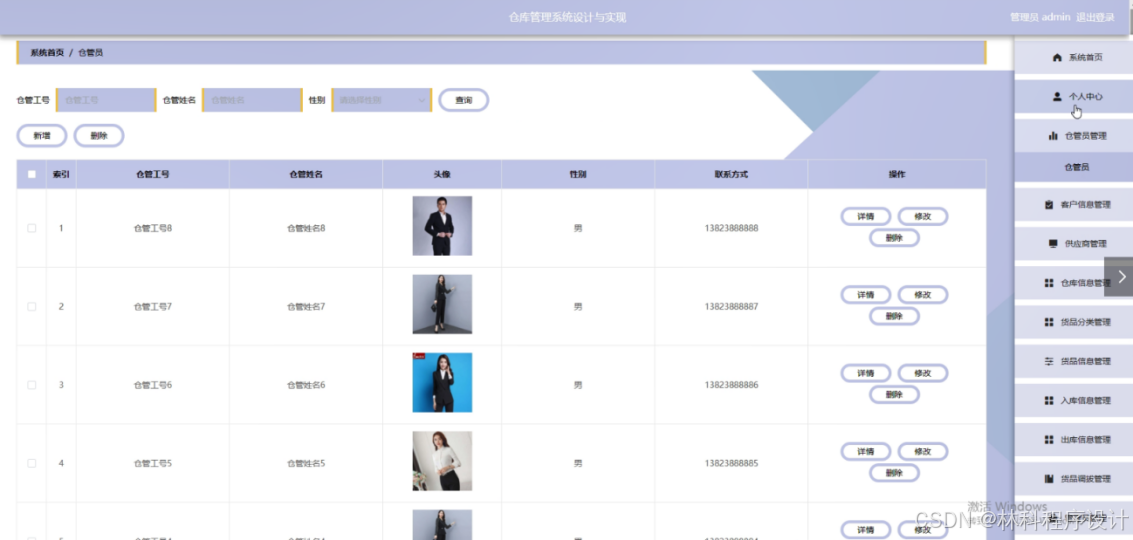
Task: Check the row 4 checkbox for 仓管工号5
Action: pos(32,463)
